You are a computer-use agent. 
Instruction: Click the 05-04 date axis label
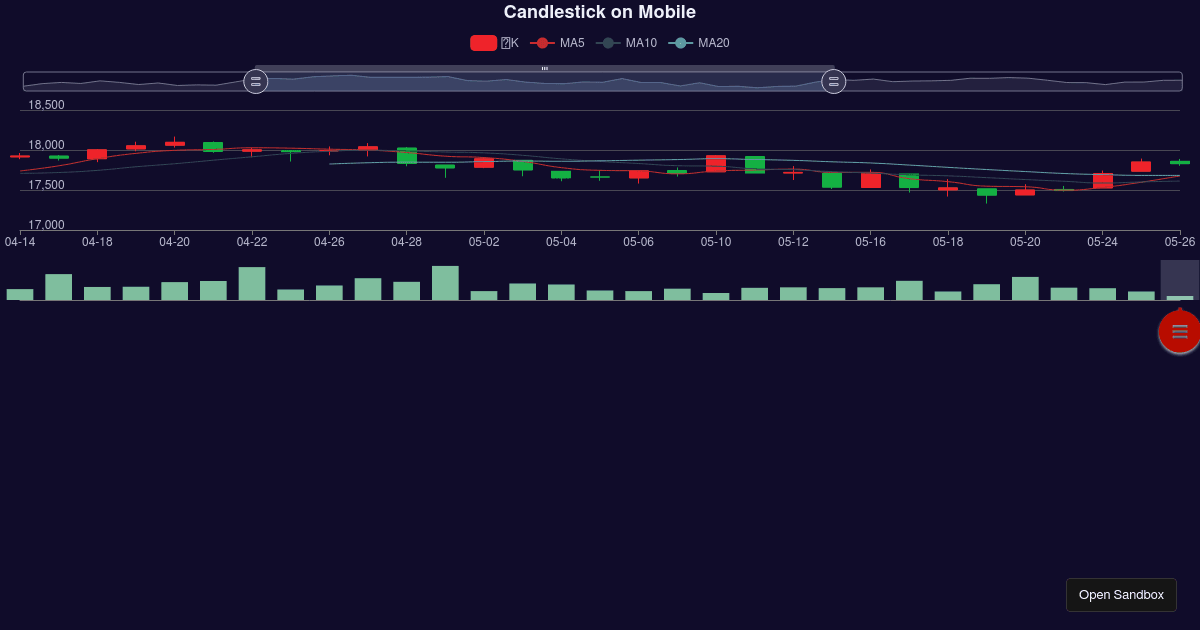pos(561,242)
